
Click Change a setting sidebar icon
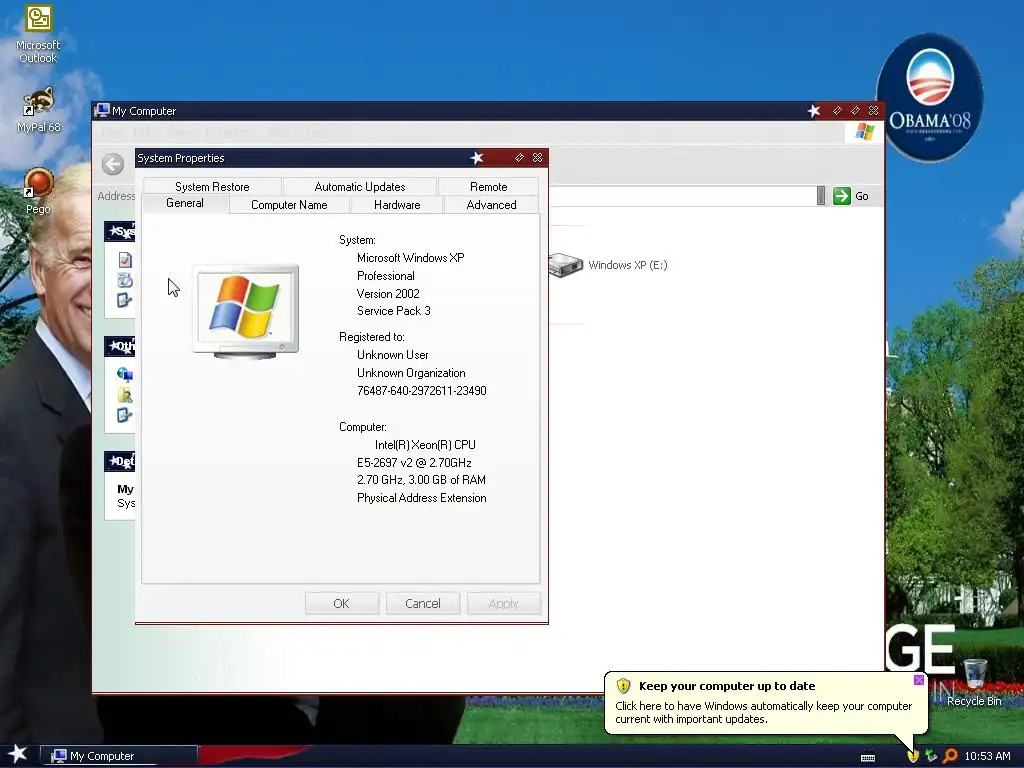pyautogui.click(x=125, y=300)
